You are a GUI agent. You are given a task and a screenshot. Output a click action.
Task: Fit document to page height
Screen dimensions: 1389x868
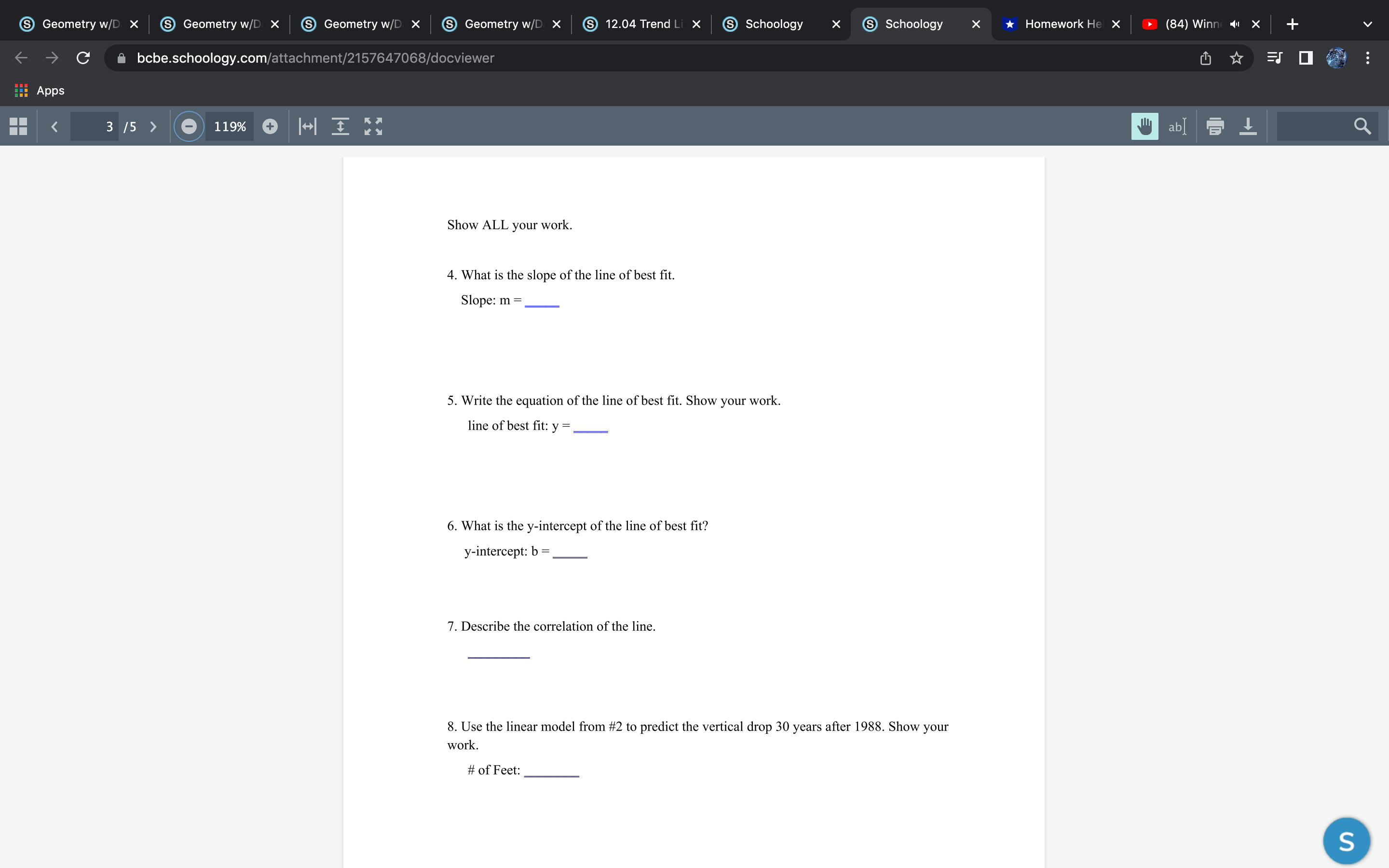click(x=340, y=126)
